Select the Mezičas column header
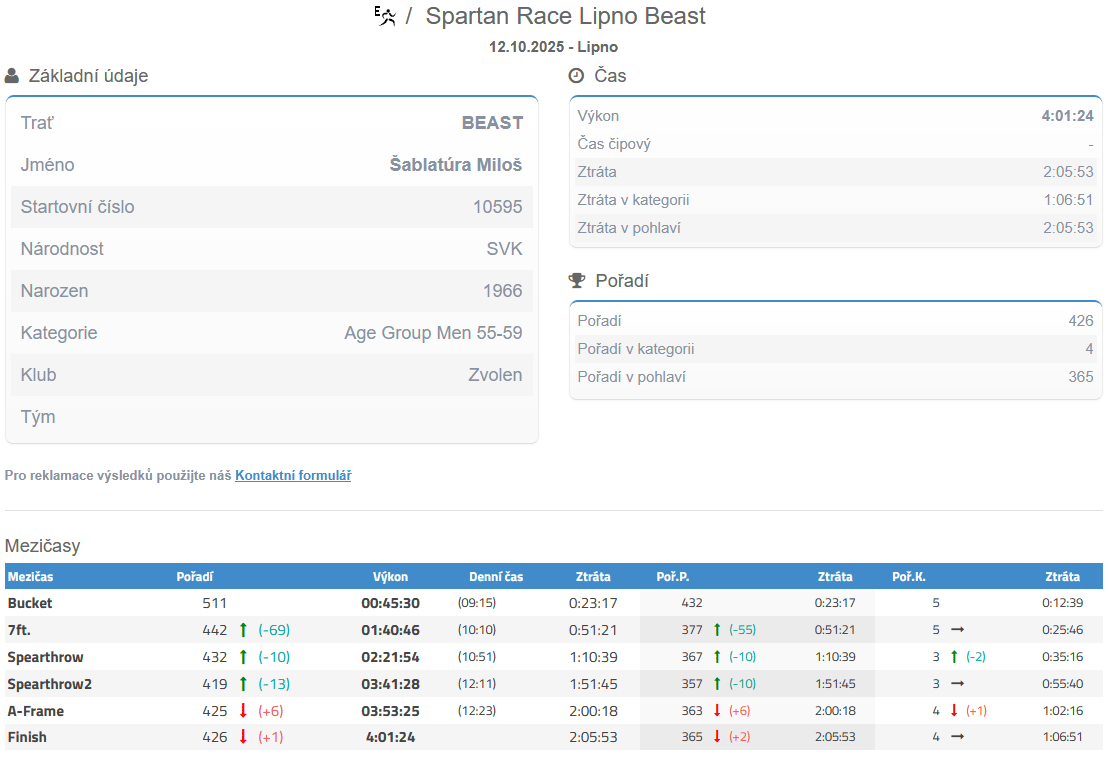This screenshot has width=1109, height=762. (x=31, y=577)
